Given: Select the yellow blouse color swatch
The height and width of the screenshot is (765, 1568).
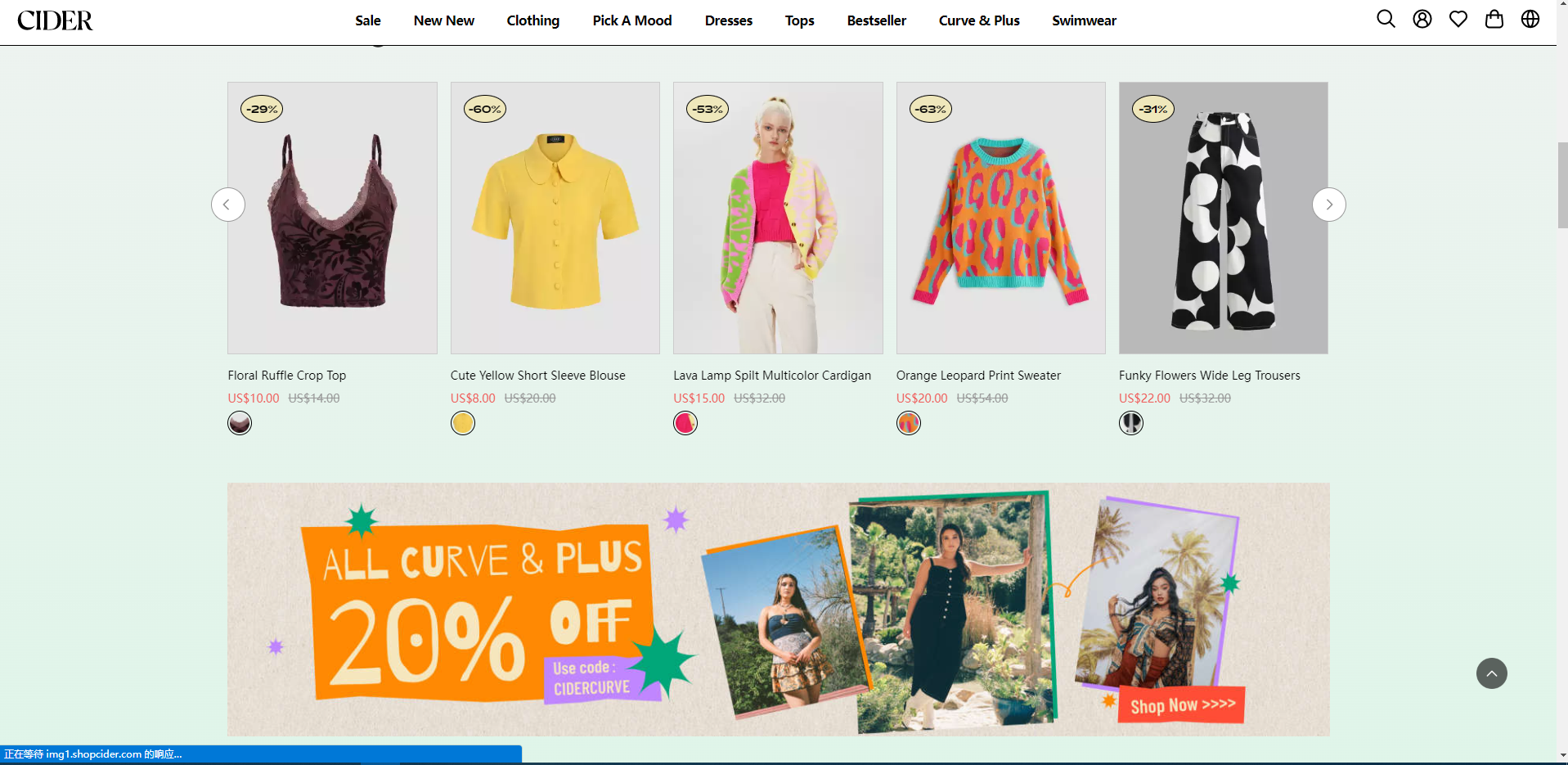Looking at the screenshot, I should pyautogui.click(x=463, y=423).
